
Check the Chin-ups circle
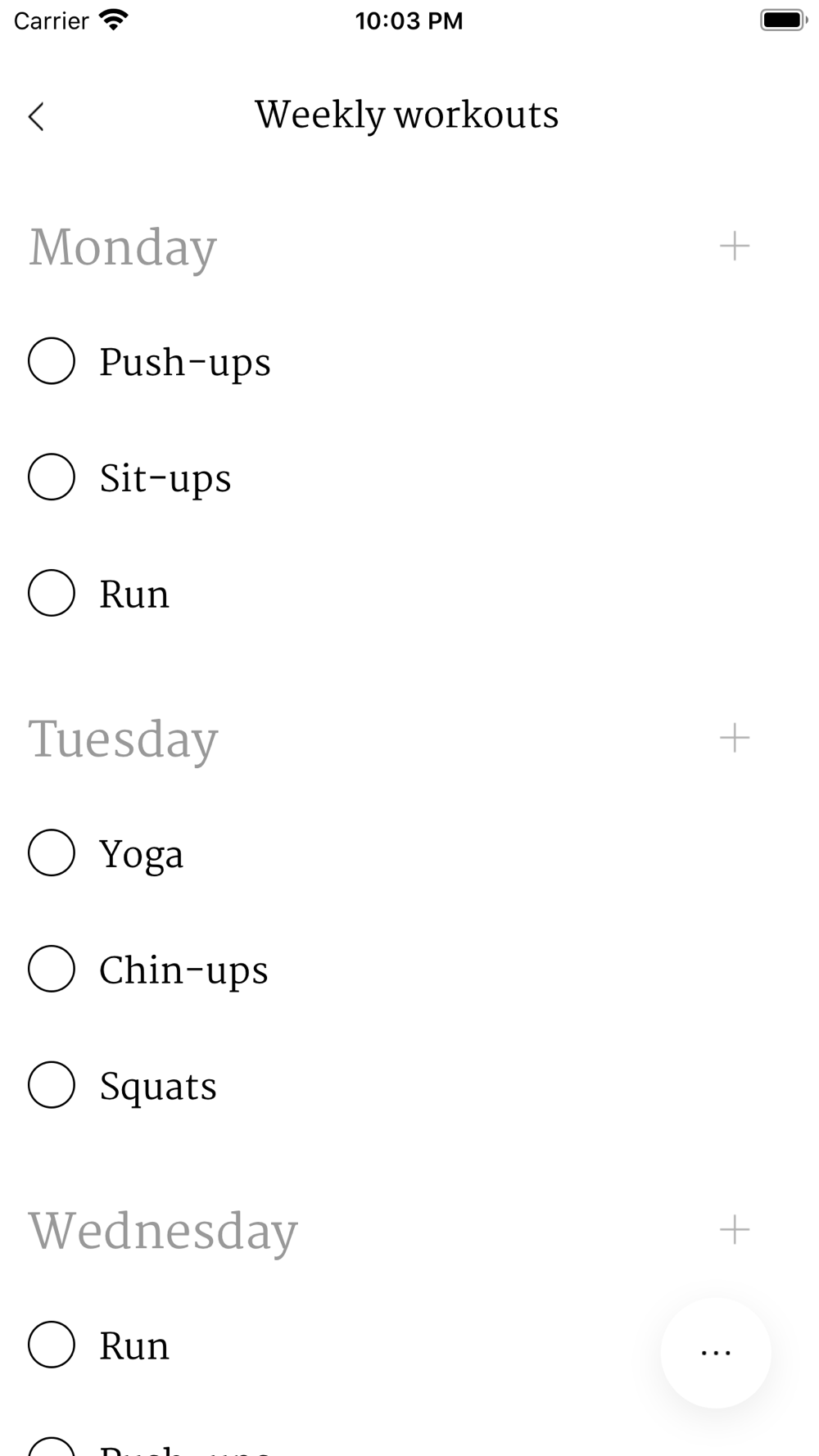52,969
